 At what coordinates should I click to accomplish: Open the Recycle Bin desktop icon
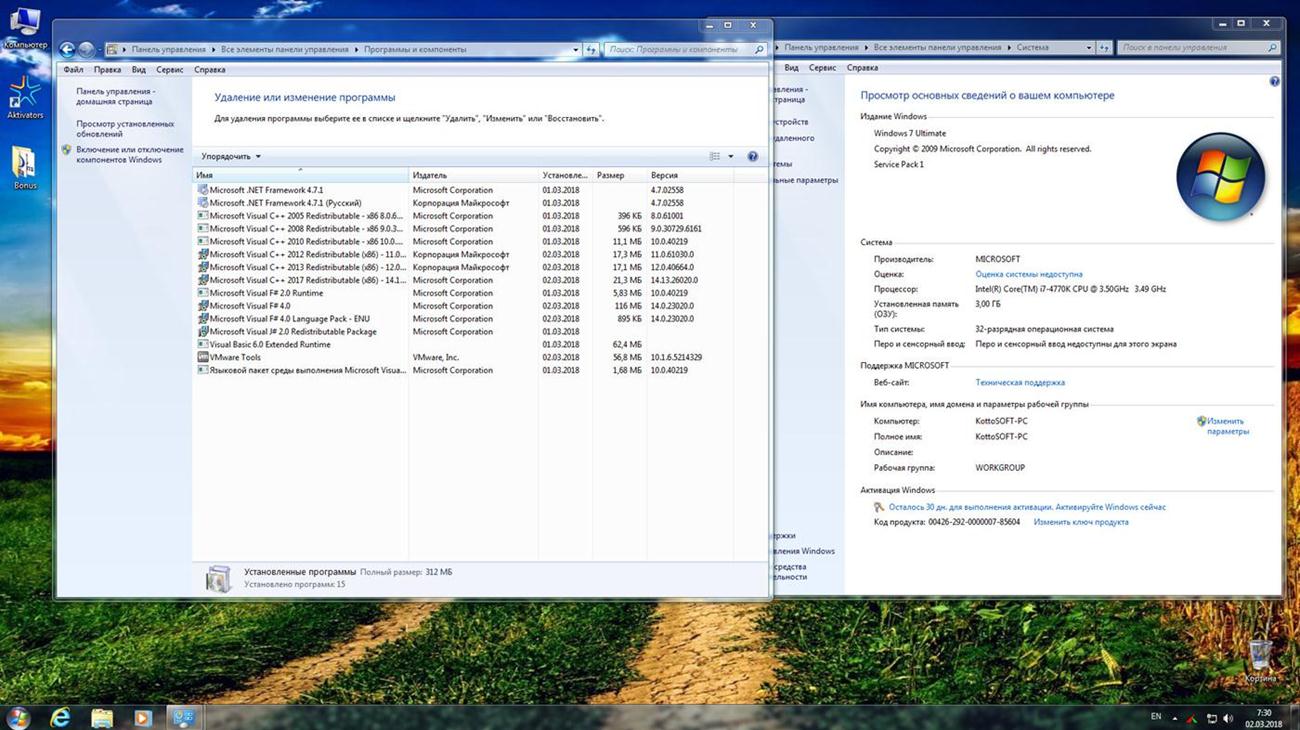click(x=1260, y=657)
